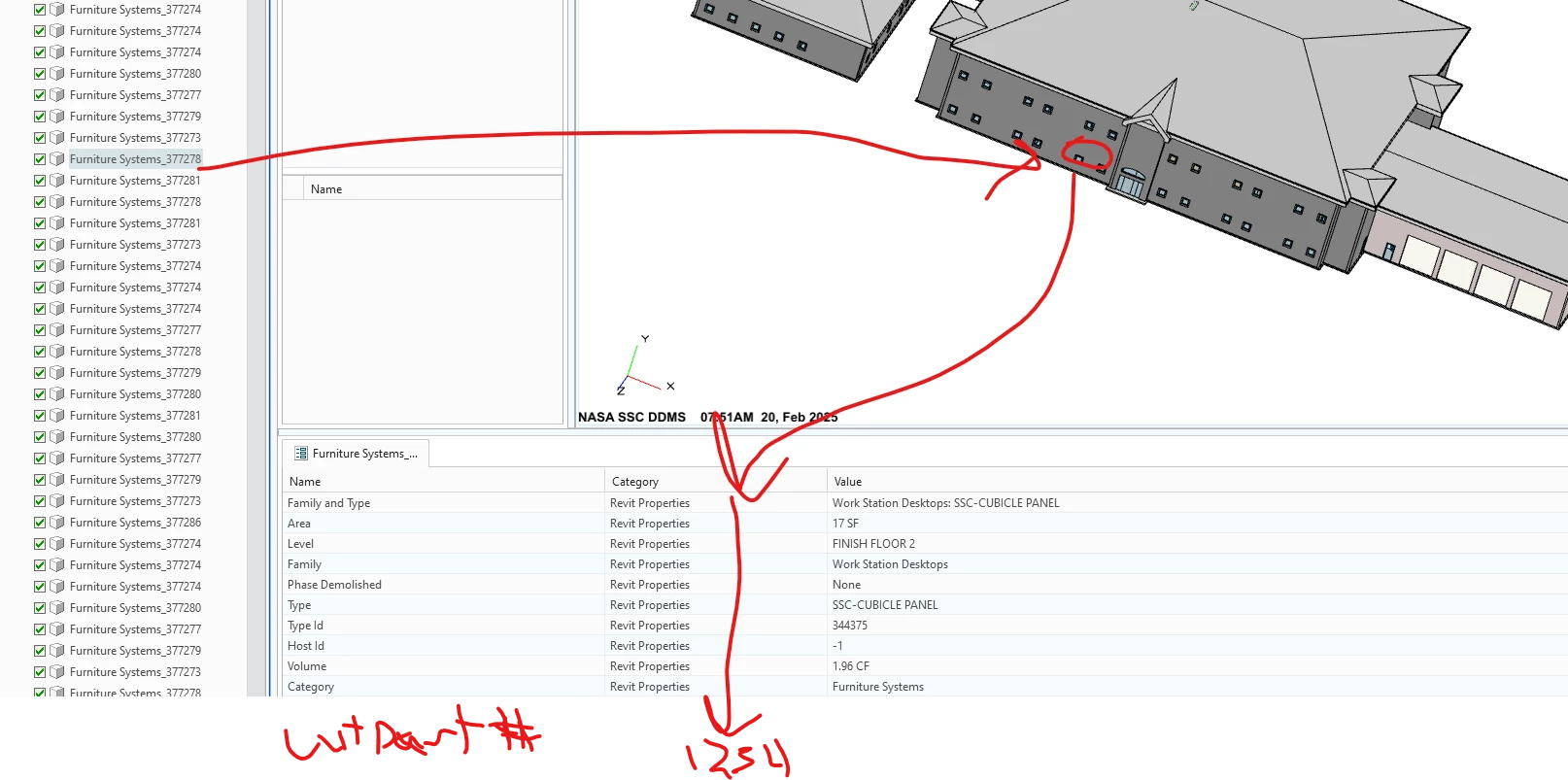Click the 'FINISH FLOOR 2' level value
The image size is (1568, 780).
coord(873,544)
